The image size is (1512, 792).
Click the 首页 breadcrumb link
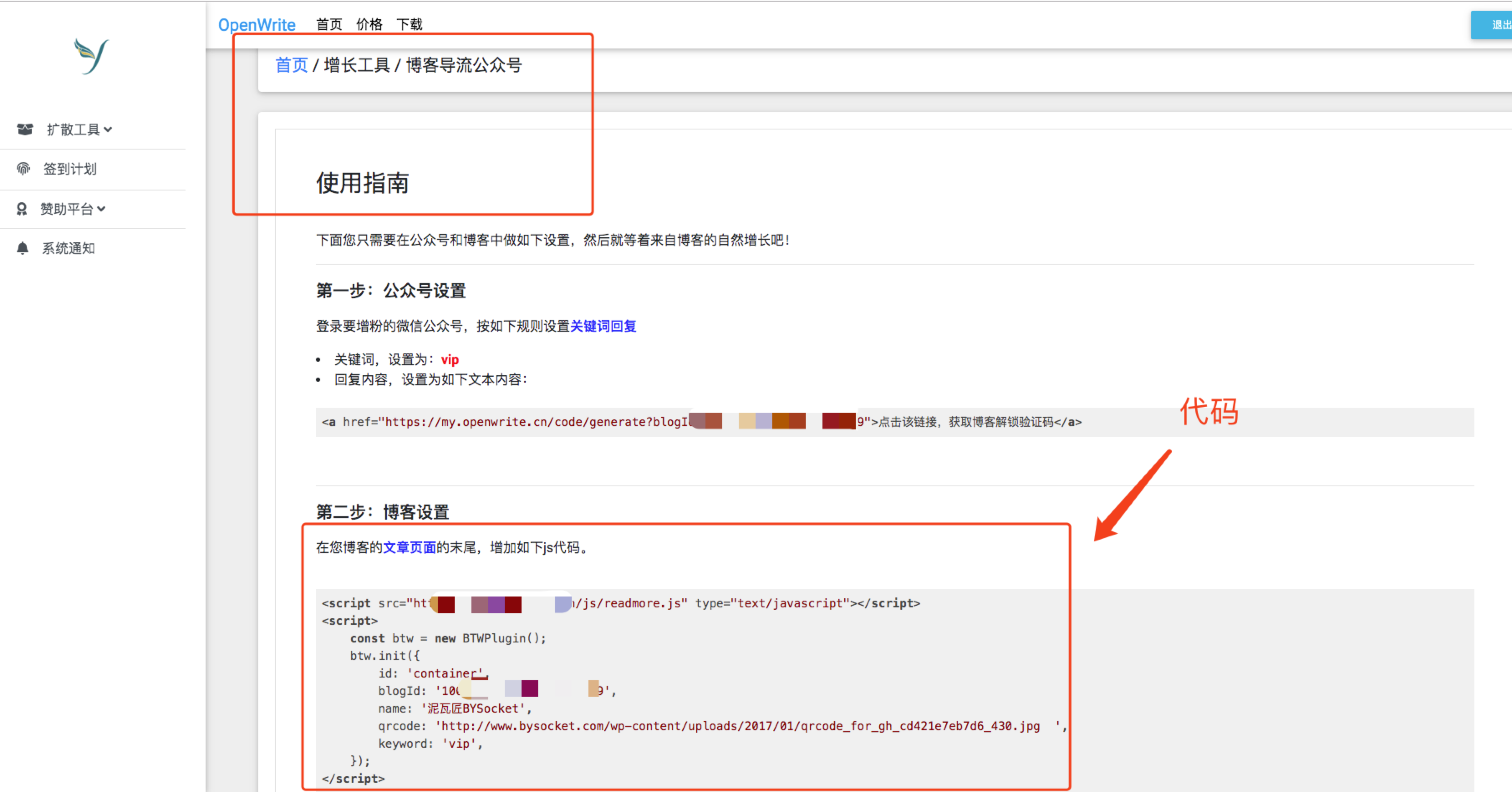(x=291, y=65)
